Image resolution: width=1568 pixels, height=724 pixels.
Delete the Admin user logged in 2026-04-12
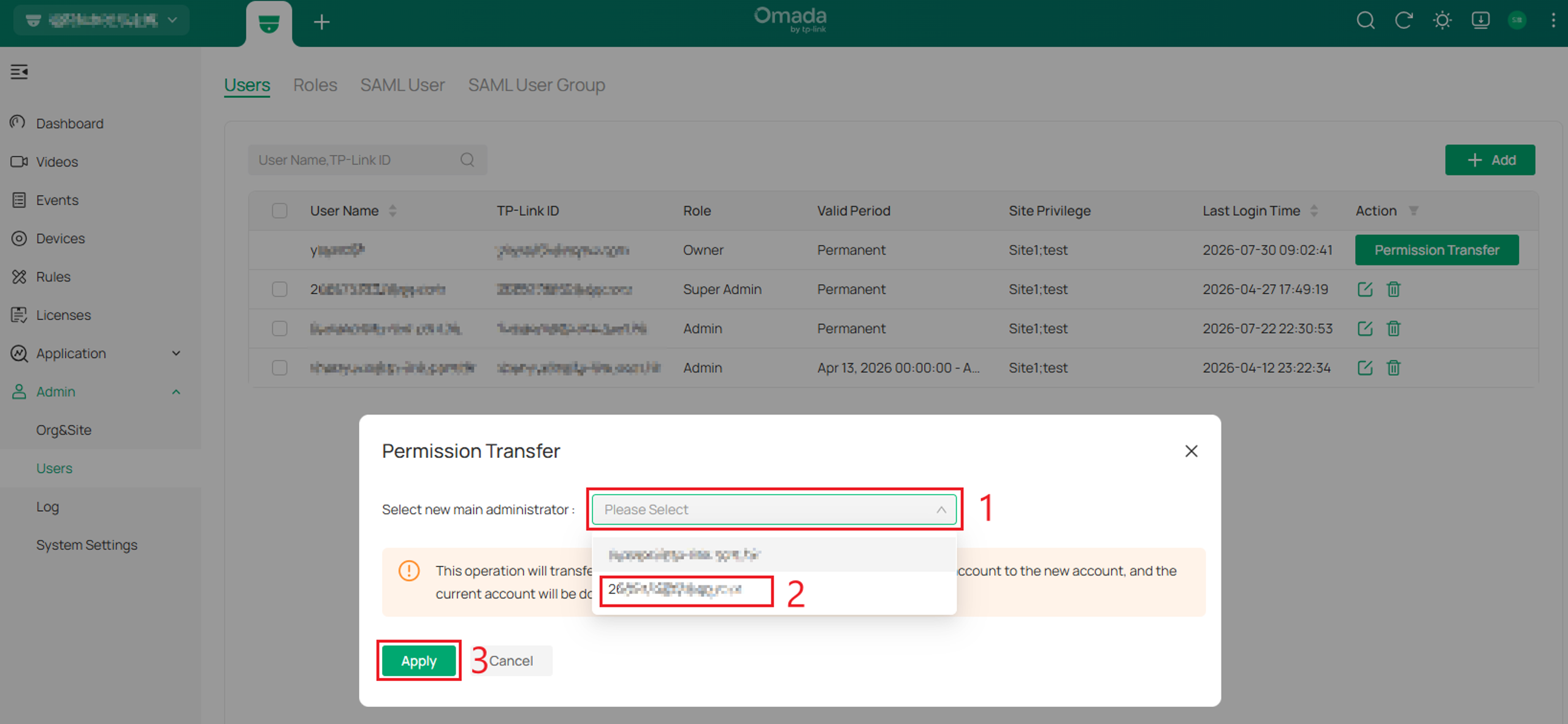click(1393, 368)
